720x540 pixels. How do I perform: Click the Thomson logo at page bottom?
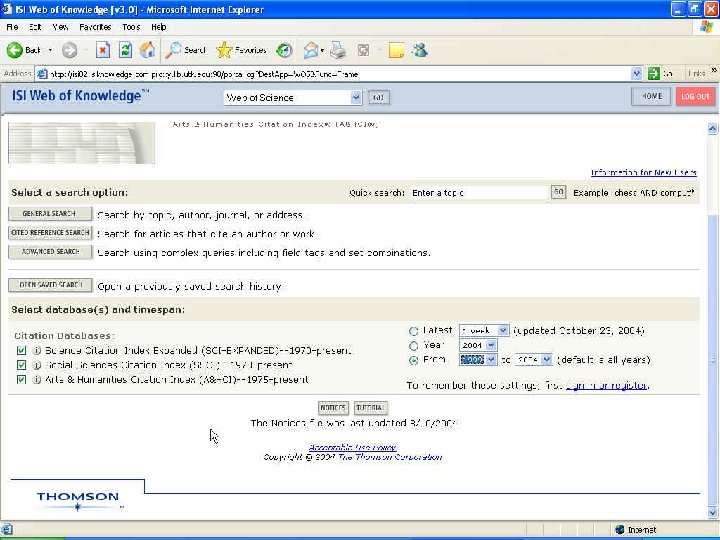(x=78, y=500)
